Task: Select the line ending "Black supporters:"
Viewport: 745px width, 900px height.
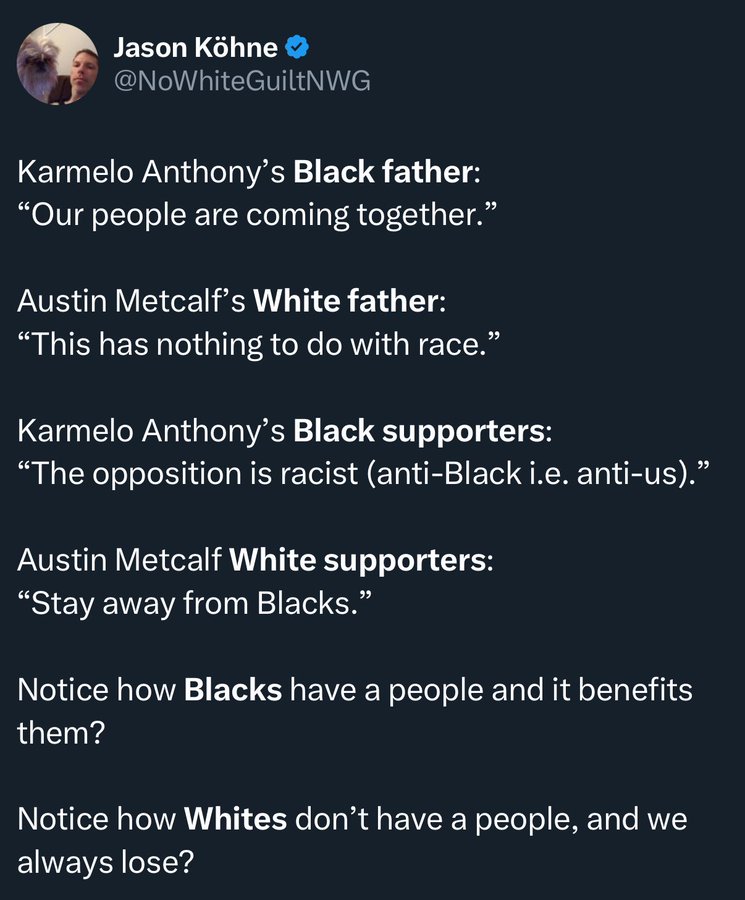Action: pos(285,430)
